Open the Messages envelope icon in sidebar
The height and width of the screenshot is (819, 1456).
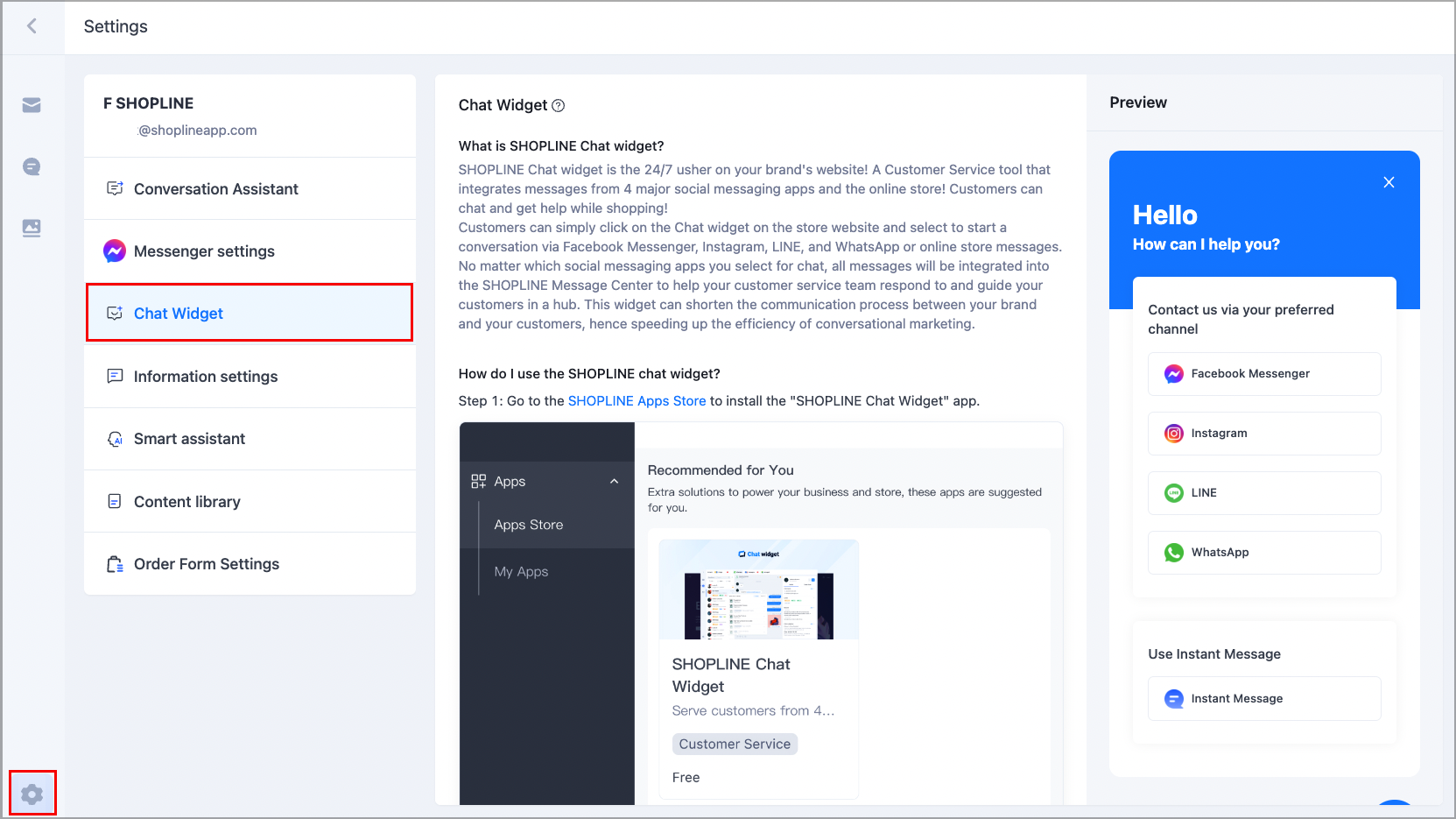32,105
